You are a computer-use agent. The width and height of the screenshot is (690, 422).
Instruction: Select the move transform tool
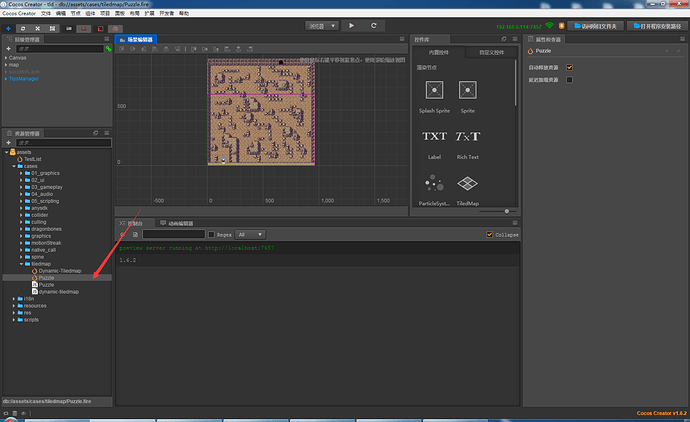9,28
